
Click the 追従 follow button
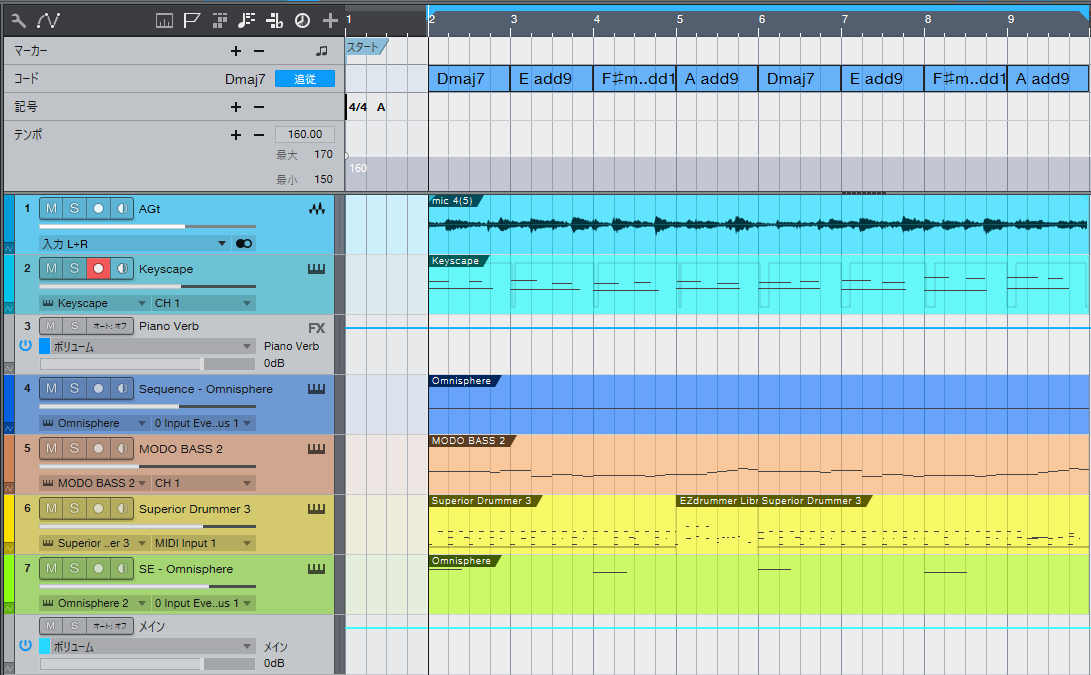click(x=305, y=79)
